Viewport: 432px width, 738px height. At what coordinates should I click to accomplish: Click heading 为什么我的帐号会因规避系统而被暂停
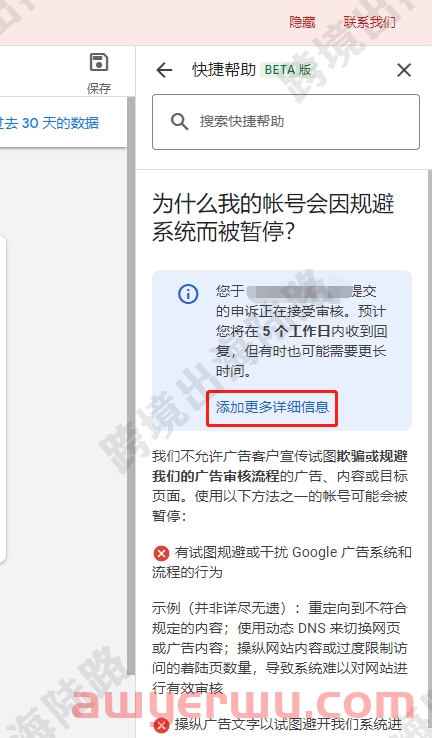pos(273,217)
